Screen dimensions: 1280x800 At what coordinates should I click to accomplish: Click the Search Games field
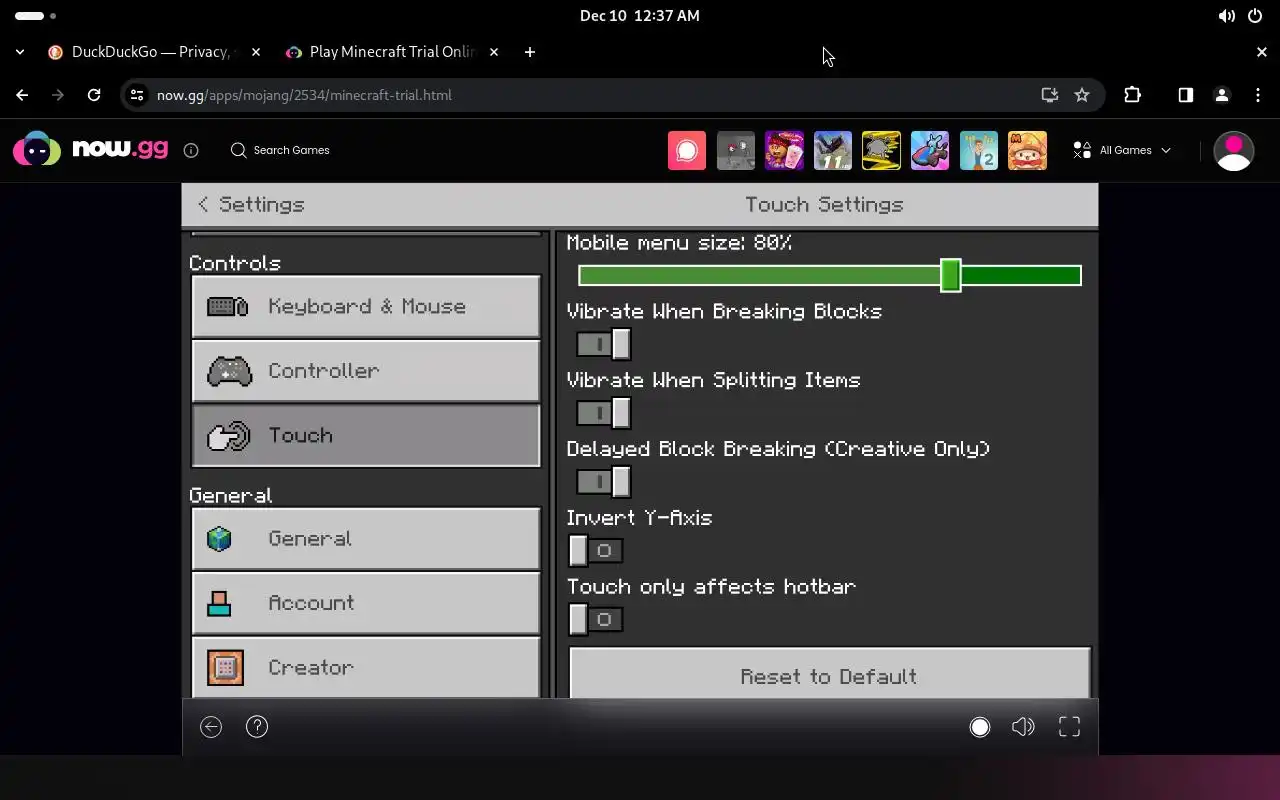pos(281,150)
